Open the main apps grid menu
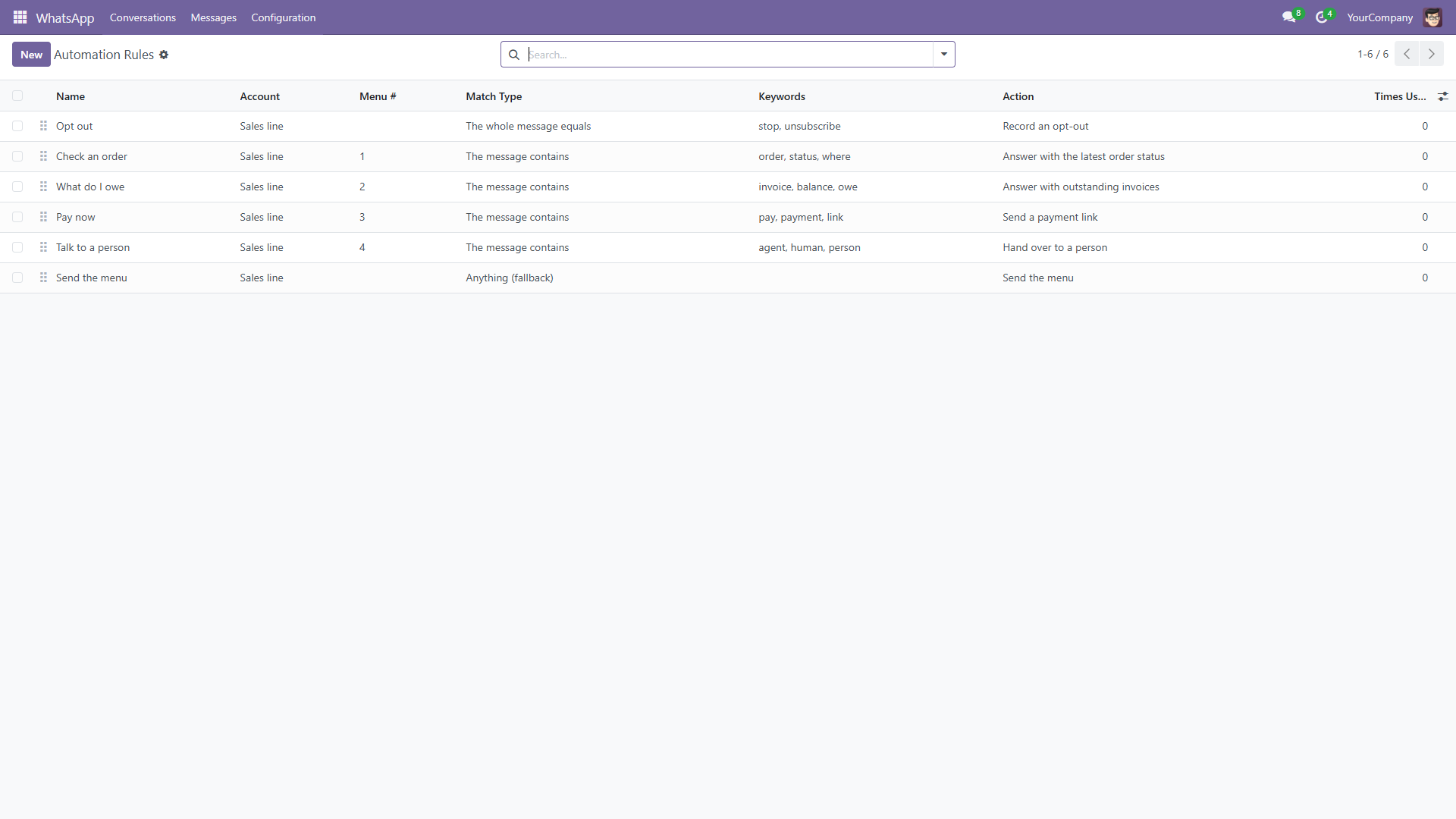This screenshot has width=1456, height=819. coord(20,17)
